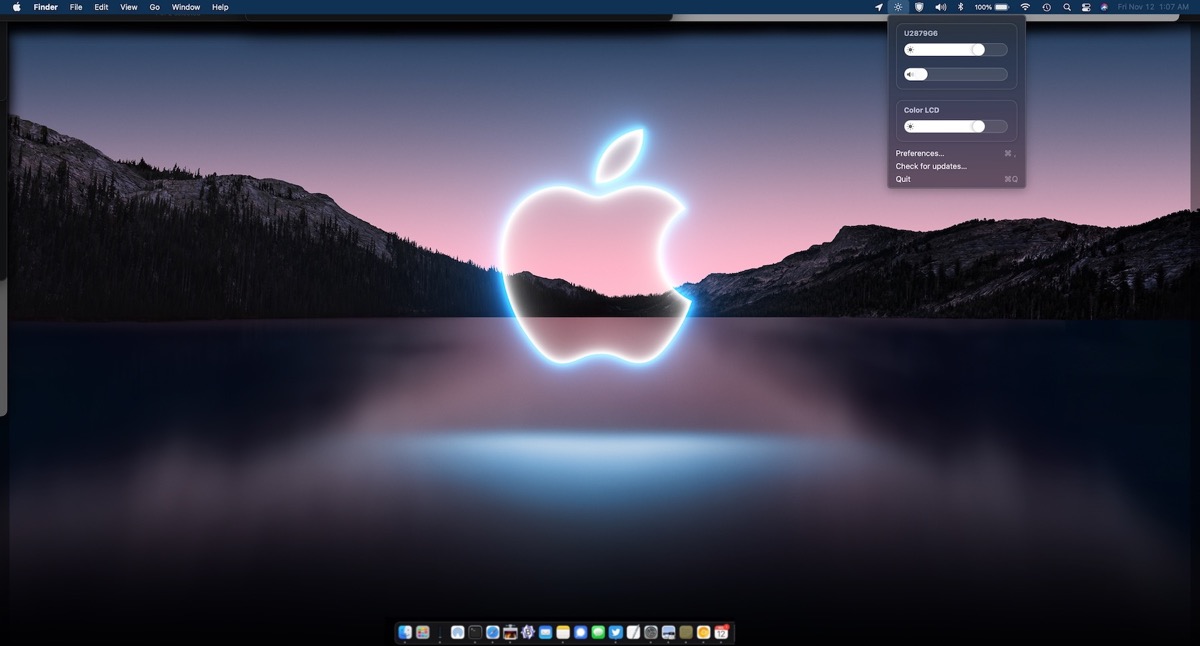Image resolution: width=1200 pixels, height=646 pixels.
Task: Click the Wi-Fi icon in menu bar
Action: pyautogui.click(x=1025, y=7)
